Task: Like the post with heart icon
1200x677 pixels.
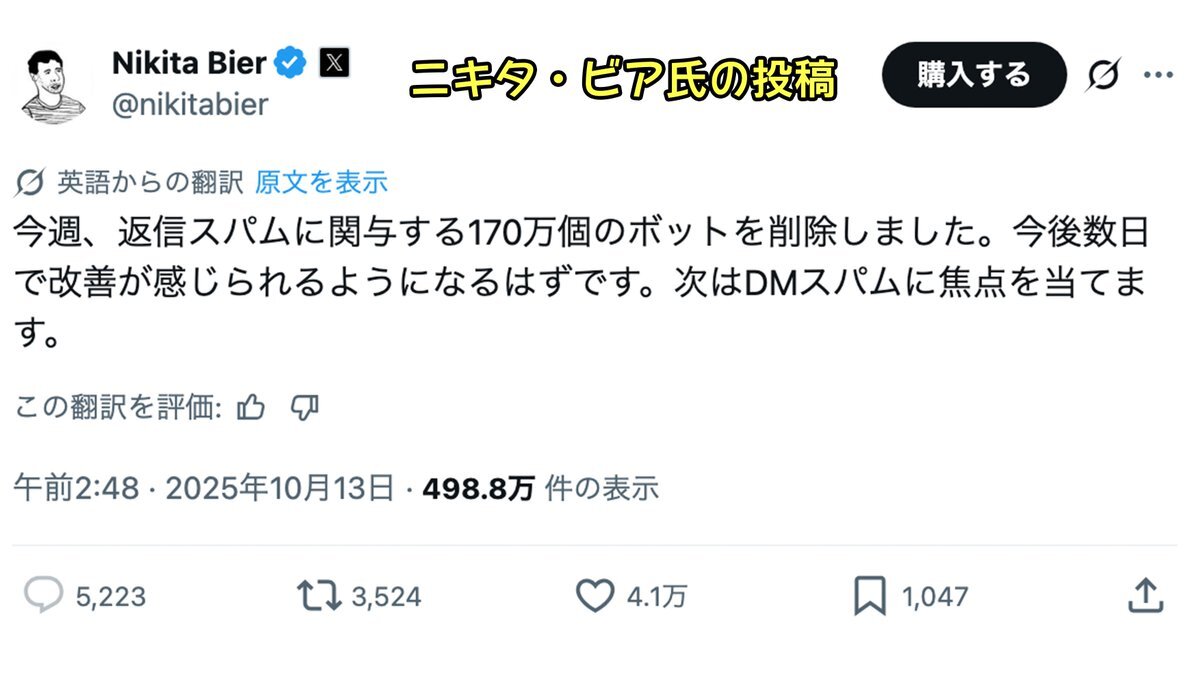Action: click(x=595, y=597)
